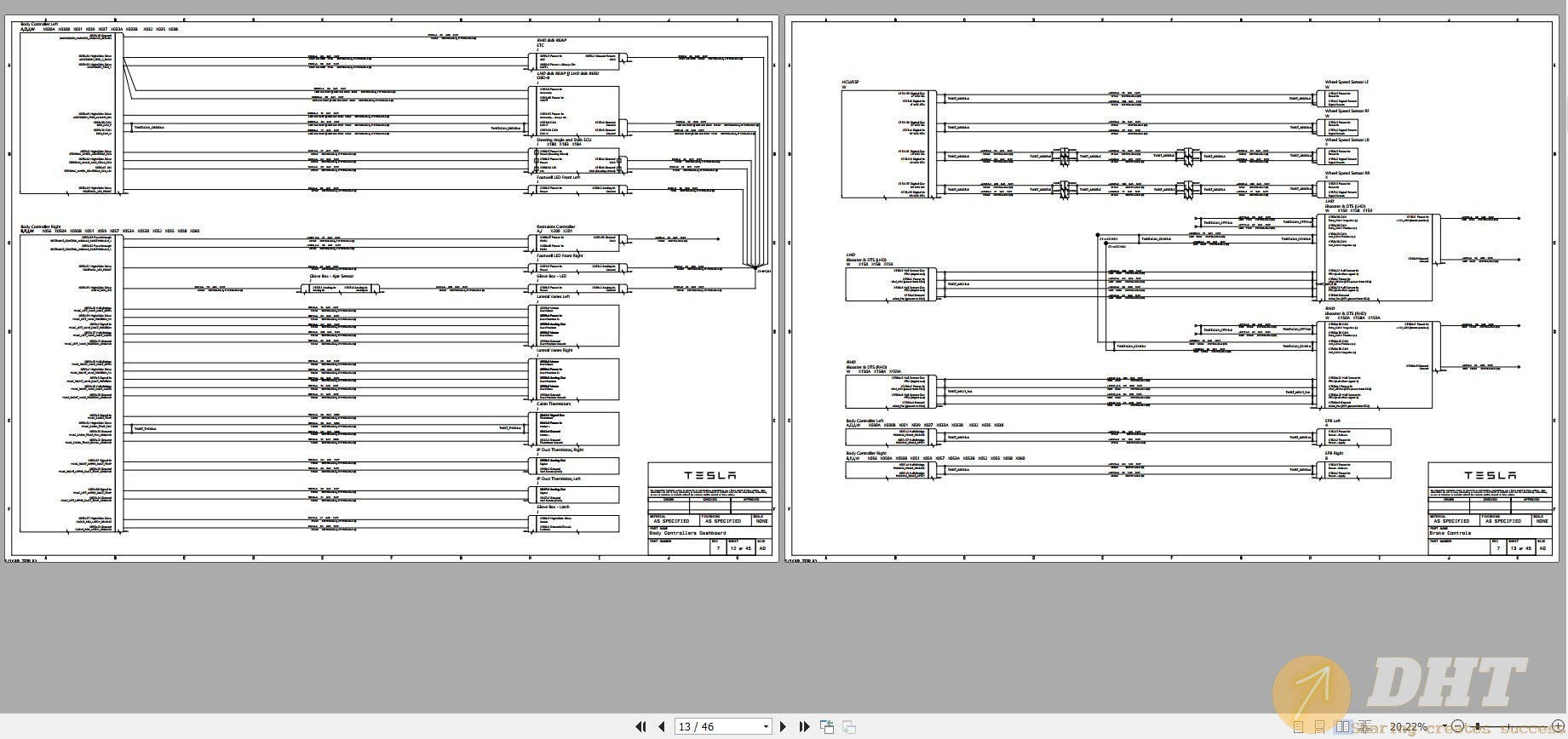Image resolution: width=1568 pixels, height=739 pixels.
Task: Go to the next page
Action: pyautogui.click(x=784, y=726)
